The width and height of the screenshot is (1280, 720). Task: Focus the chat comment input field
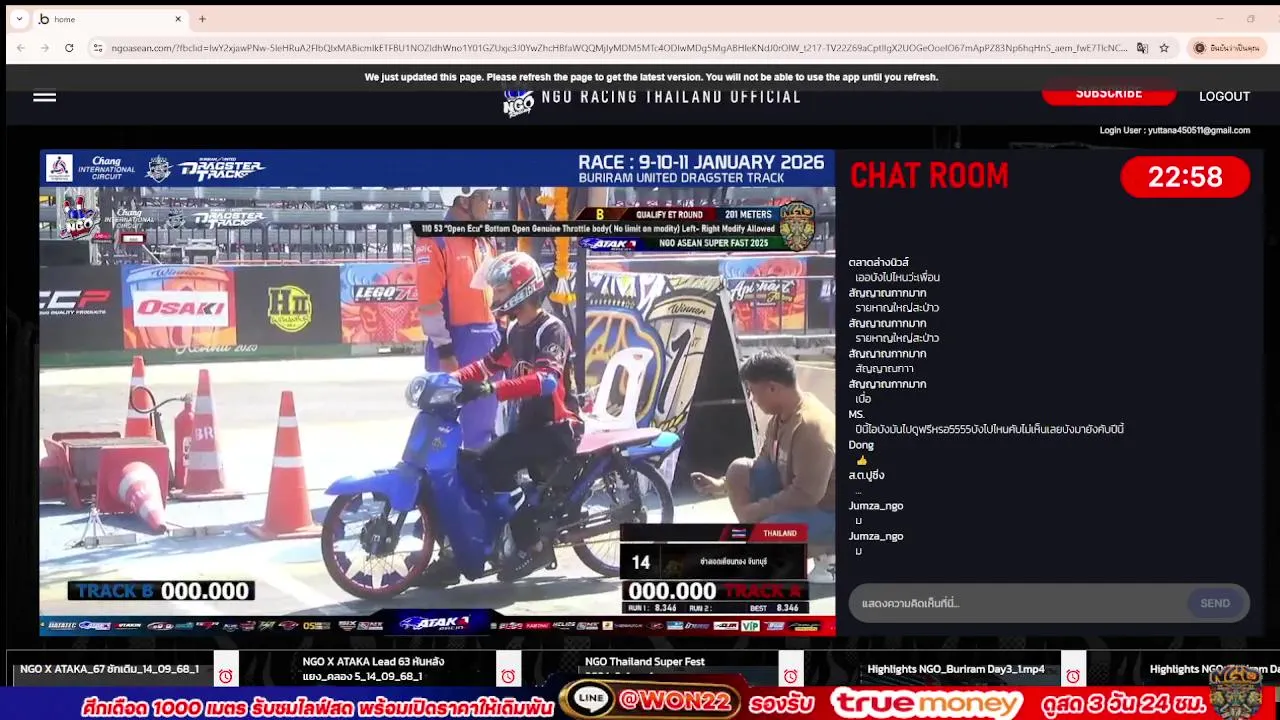click(1018, 603)
